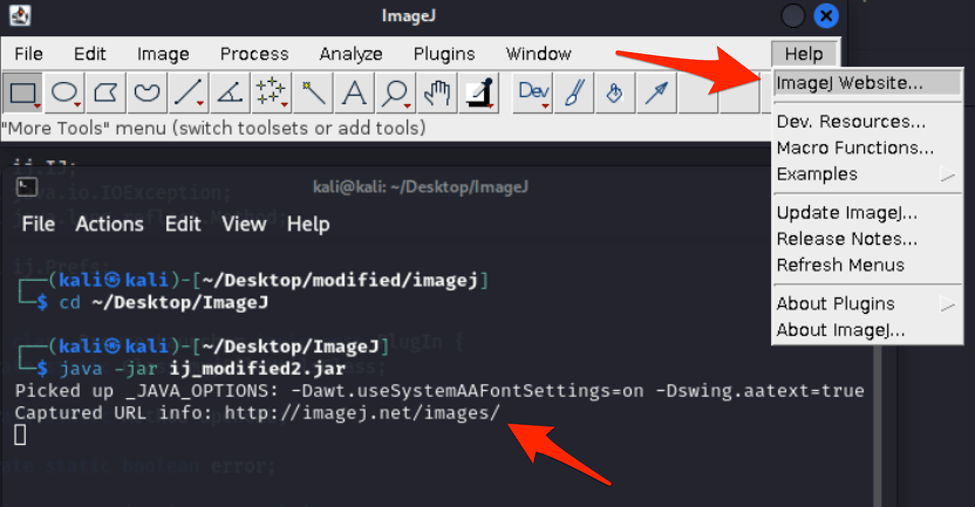Select the Freehand selection tool
The image size is (975, 507).
click(x=147, y=93)
